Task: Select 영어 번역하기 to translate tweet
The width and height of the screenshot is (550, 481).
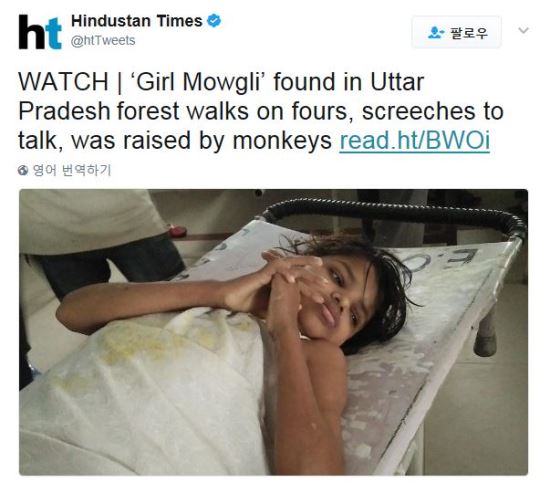Action: point(72,171)
